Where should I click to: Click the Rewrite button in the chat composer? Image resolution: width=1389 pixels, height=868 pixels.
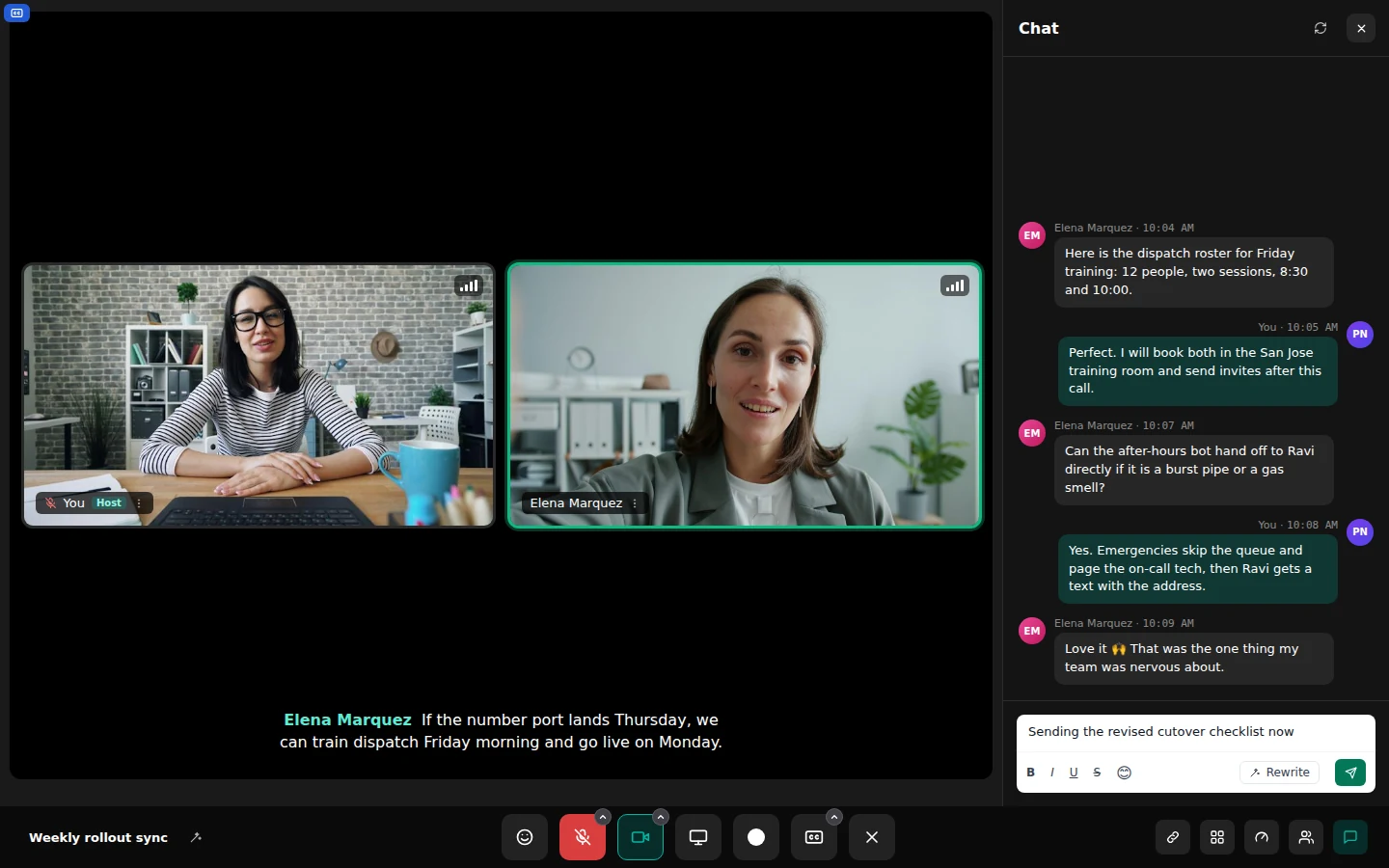point(1280,773)
